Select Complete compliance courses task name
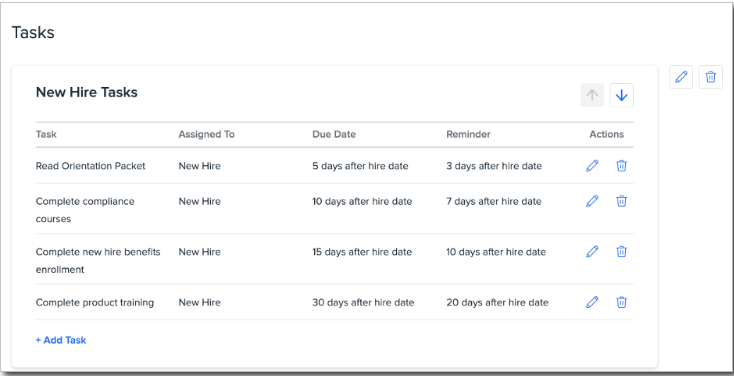The width and height of the screenshot is (734, 376). coord(85,210)
